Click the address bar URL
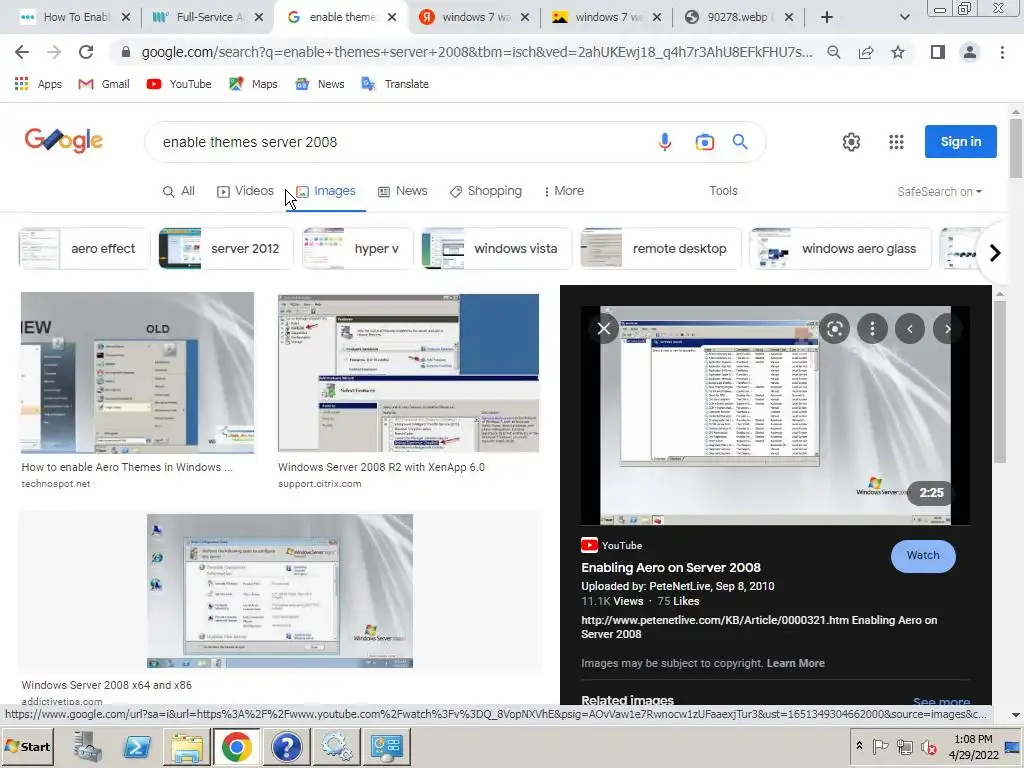This screenshot has height=768, width=1024. 477,52
